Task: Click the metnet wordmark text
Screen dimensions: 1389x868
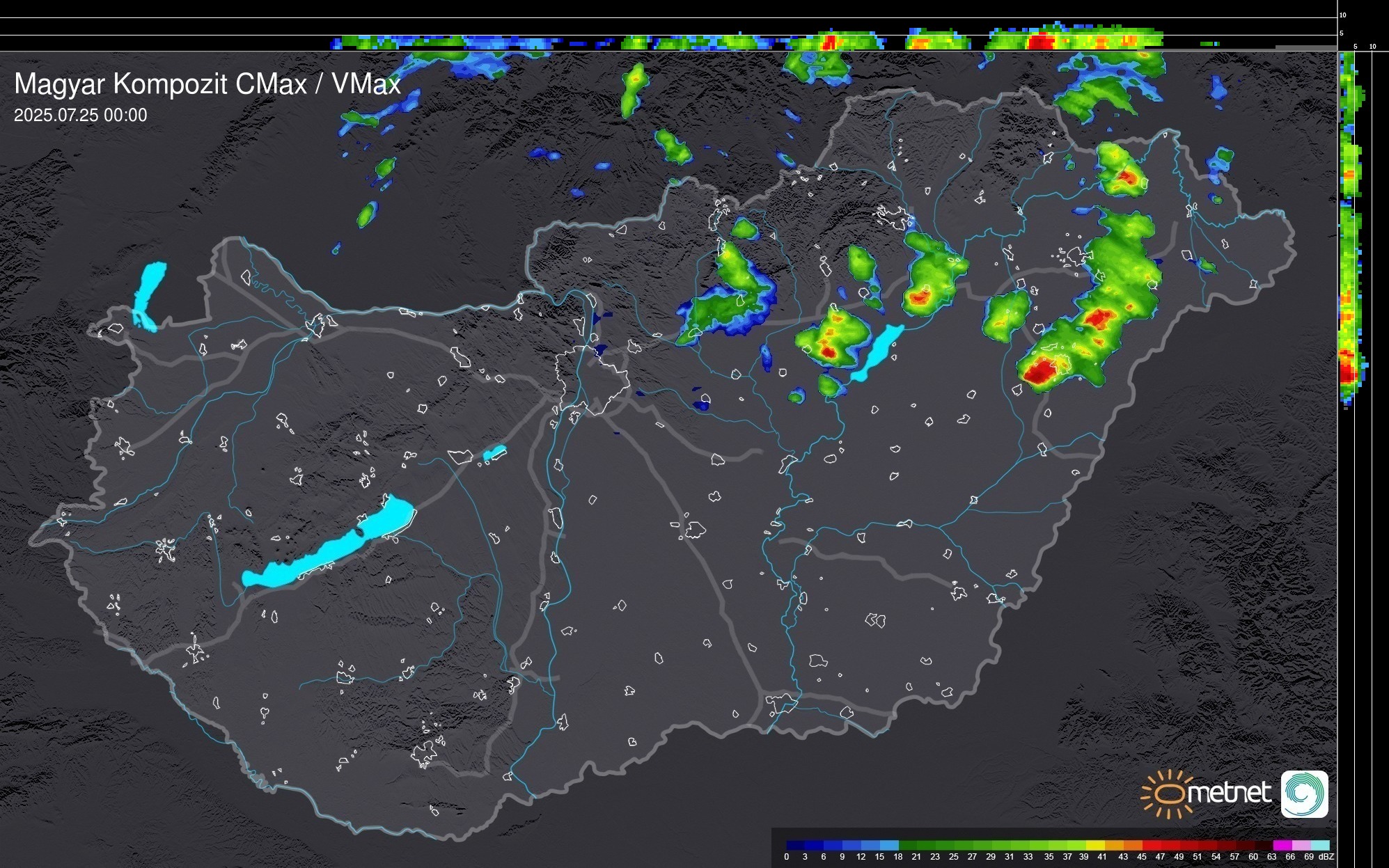Action: point(1229,793)
